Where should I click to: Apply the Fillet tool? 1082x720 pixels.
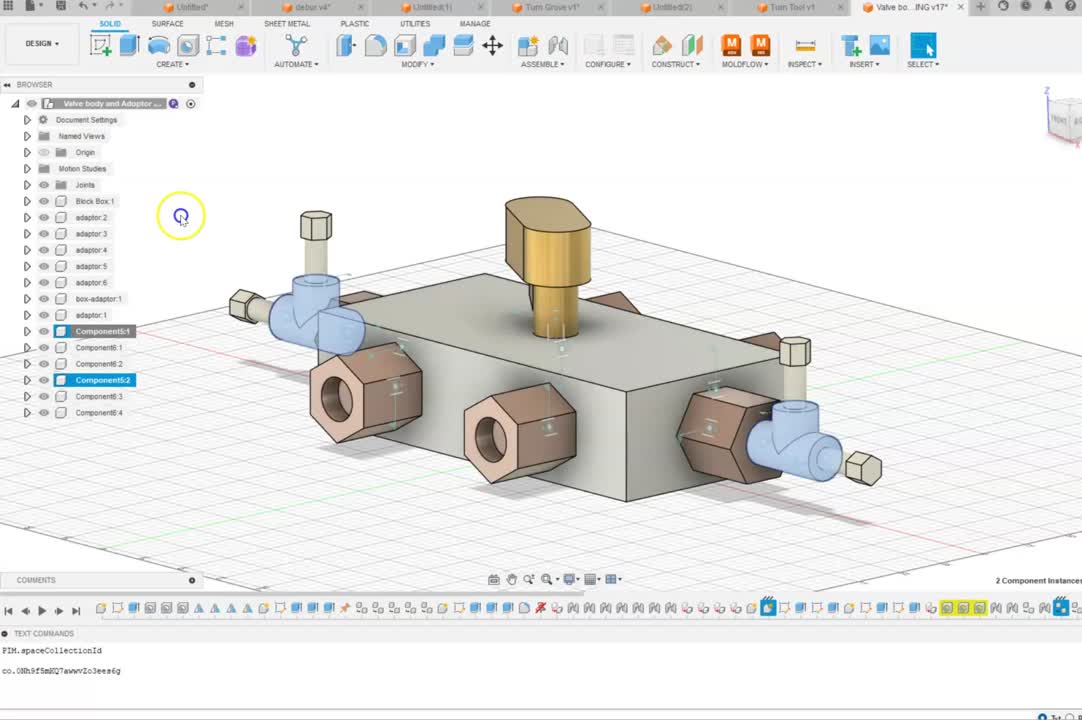point(375,46)
